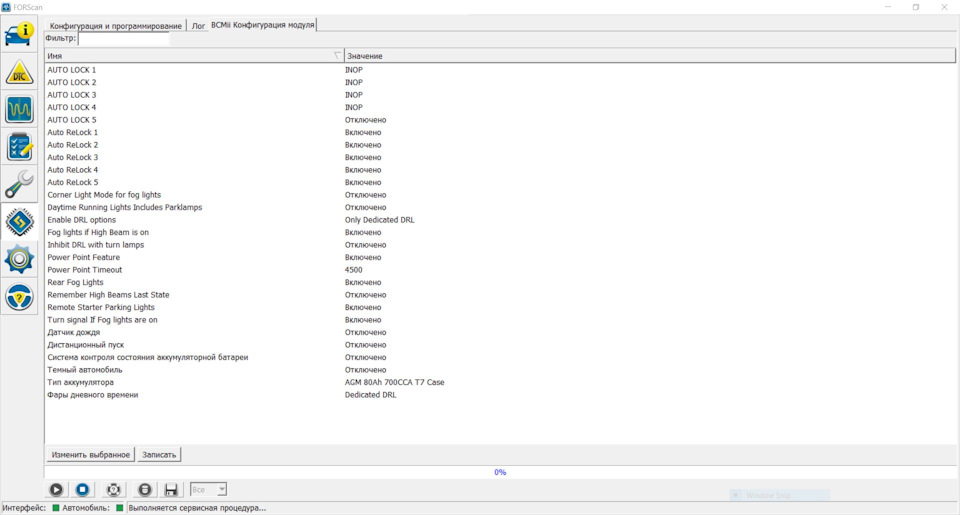Select the 'AUTO LOCK 3' row
This screenshot has width=960, height=515.
500,95
